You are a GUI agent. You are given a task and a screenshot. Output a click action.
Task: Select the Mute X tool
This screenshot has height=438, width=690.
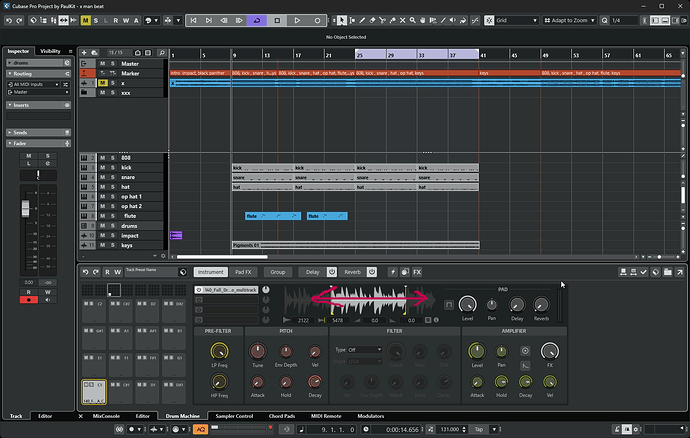click(x=403, y=20)
